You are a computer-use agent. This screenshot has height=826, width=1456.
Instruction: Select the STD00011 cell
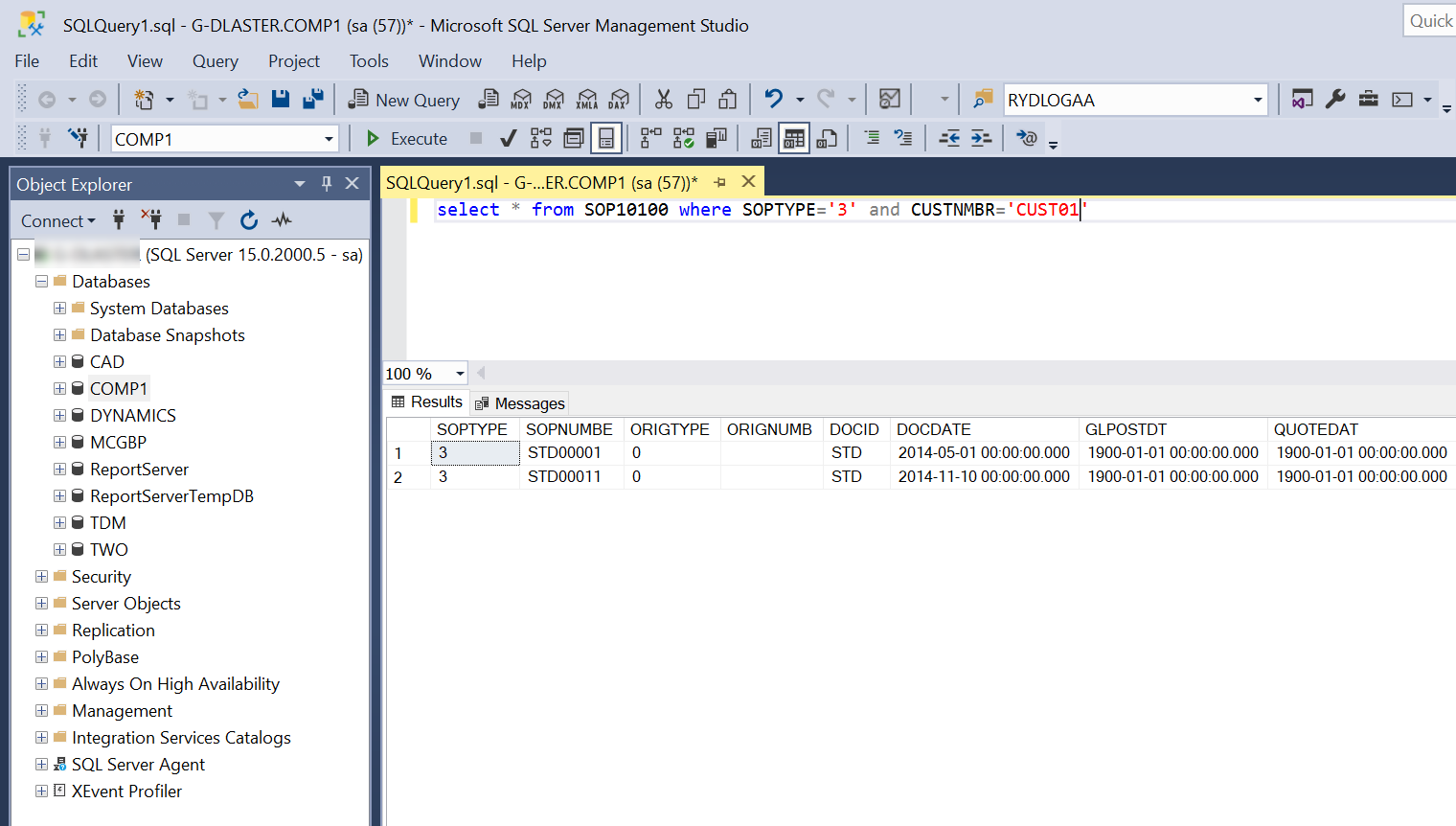coord(571,476)
